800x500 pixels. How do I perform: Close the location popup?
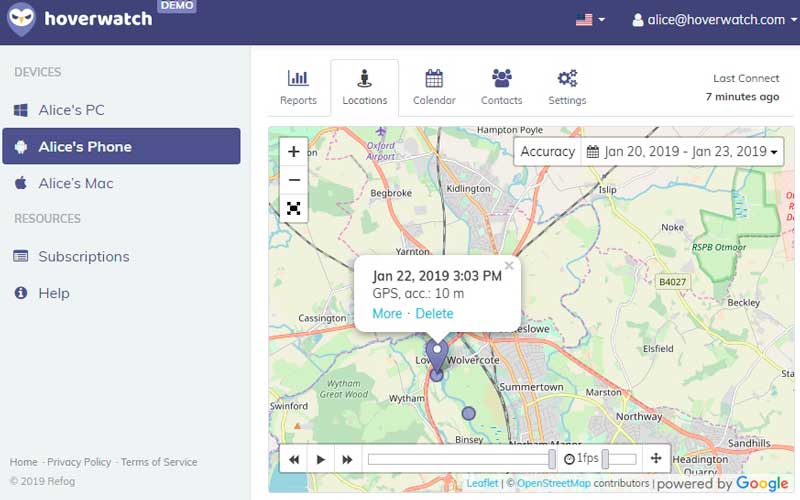pos(509,265)
